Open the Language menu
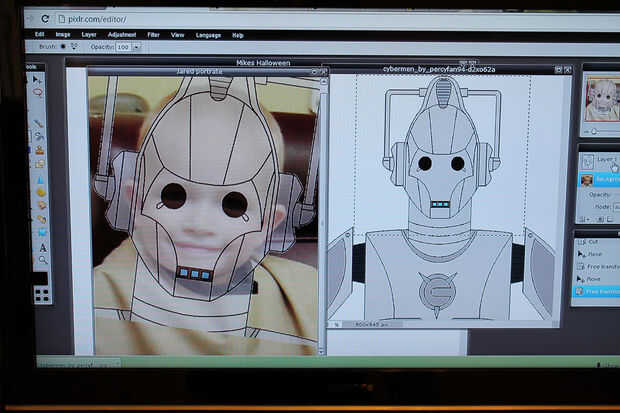Viewport: 620px width, 413px height. (208, 35)
